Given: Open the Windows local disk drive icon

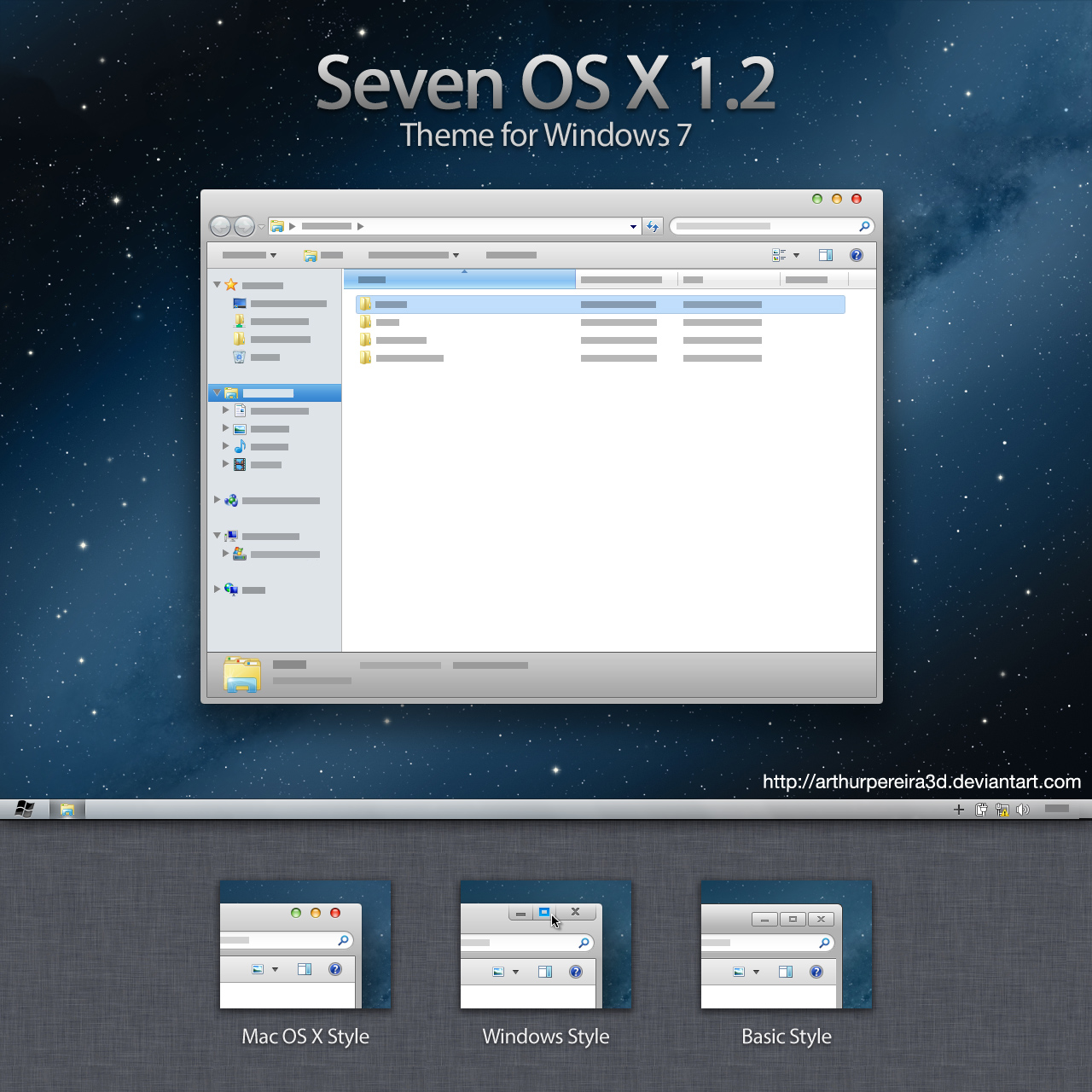Looking at the screenshot, I should 240,554.
